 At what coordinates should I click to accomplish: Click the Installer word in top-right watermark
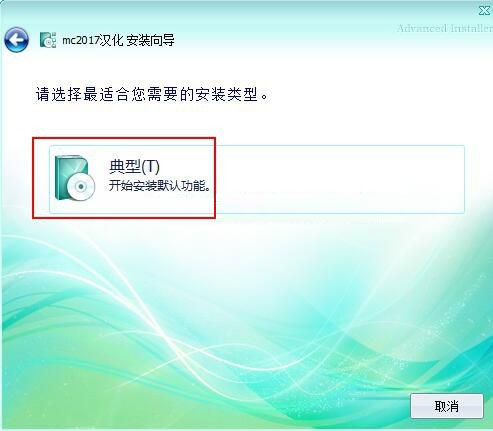click(471, 28)
